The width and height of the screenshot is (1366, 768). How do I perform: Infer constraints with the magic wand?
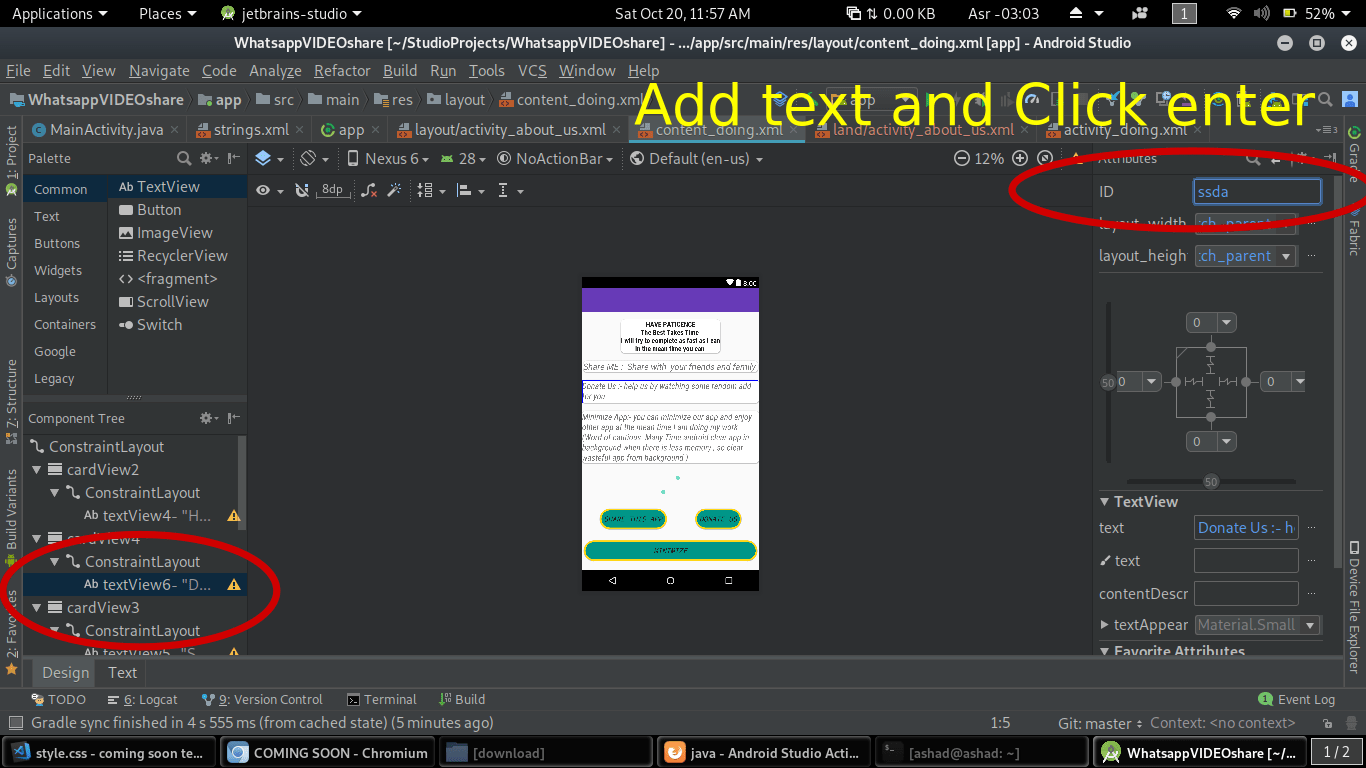(x=394, y=190)
